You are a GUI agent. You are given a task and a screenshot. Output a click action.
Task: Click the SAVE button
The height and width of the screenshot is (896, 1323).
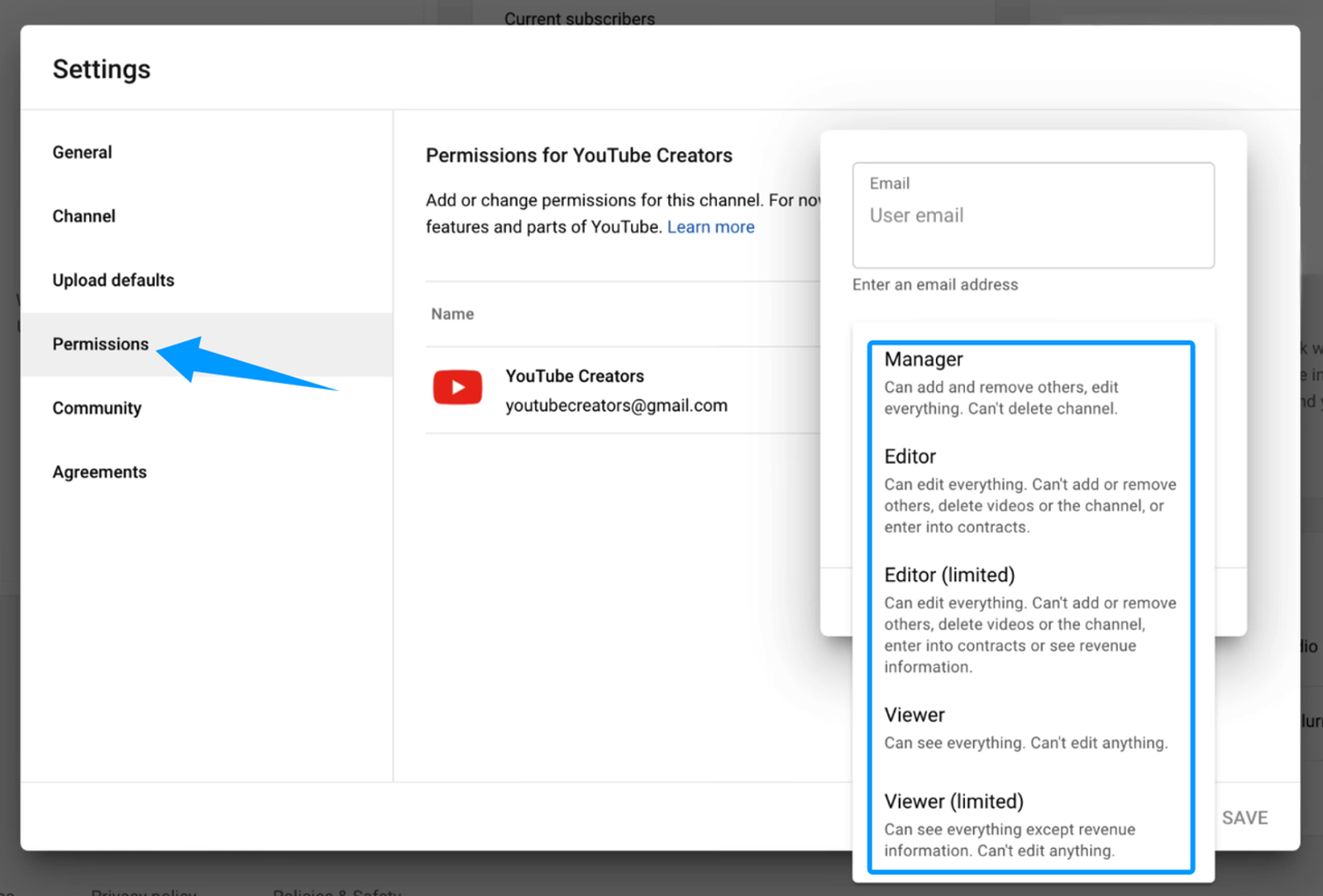[1244, 817]
